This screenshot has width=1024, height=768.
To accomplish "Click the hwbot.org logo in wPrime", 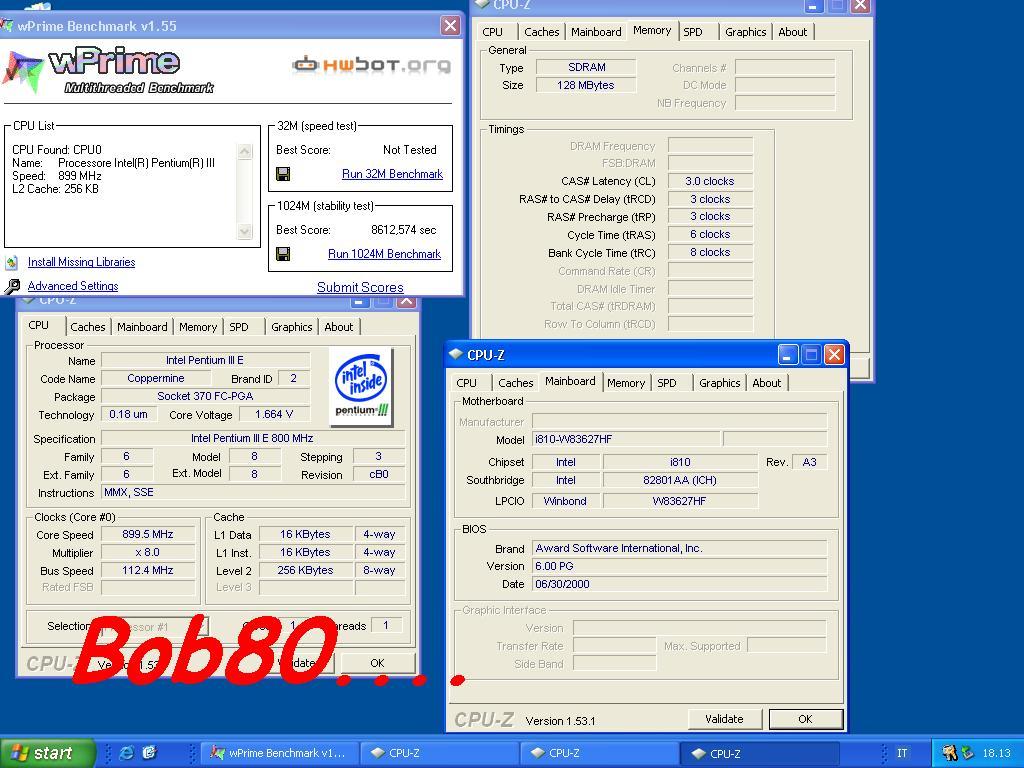I will coord(371,64).
